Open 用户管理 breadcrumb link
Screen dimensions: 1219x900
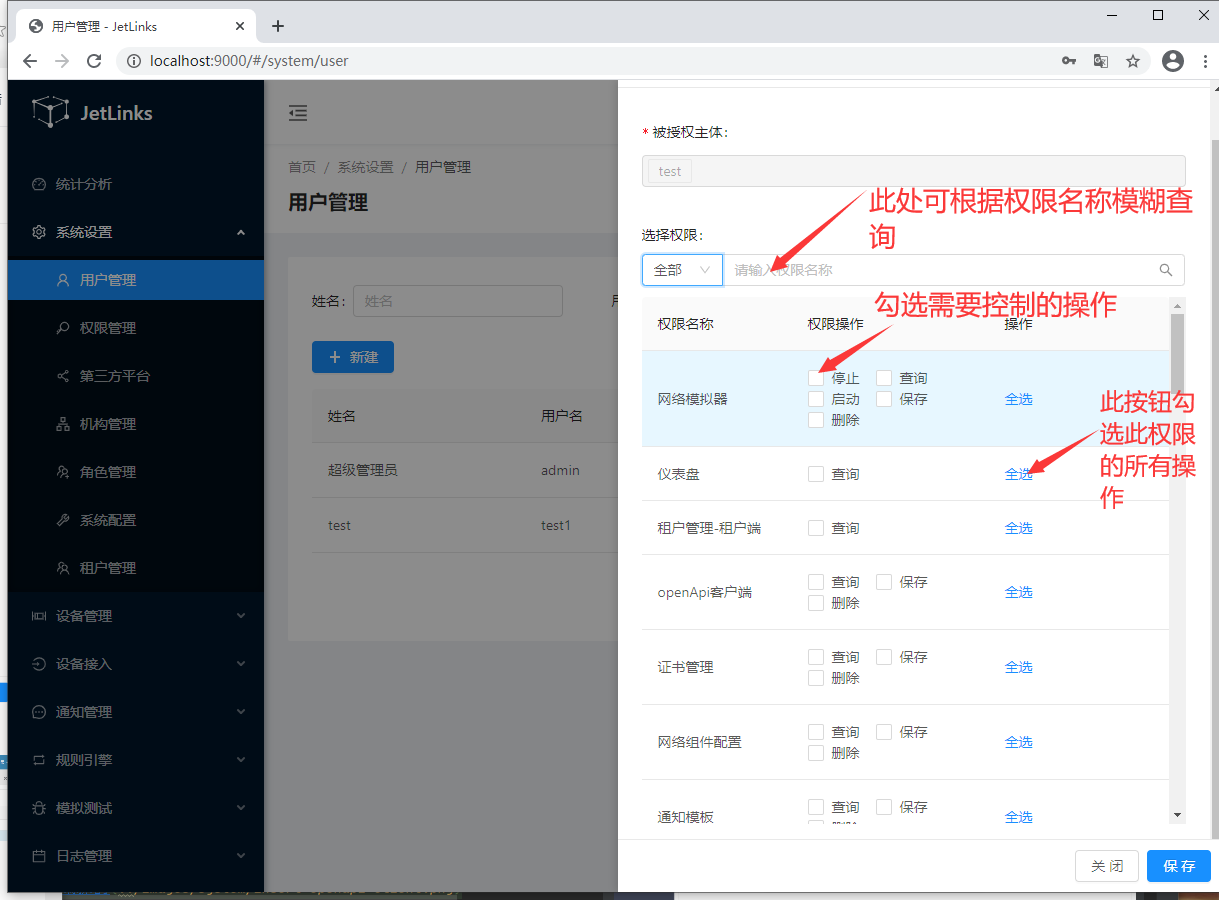[x=442, y=166]
